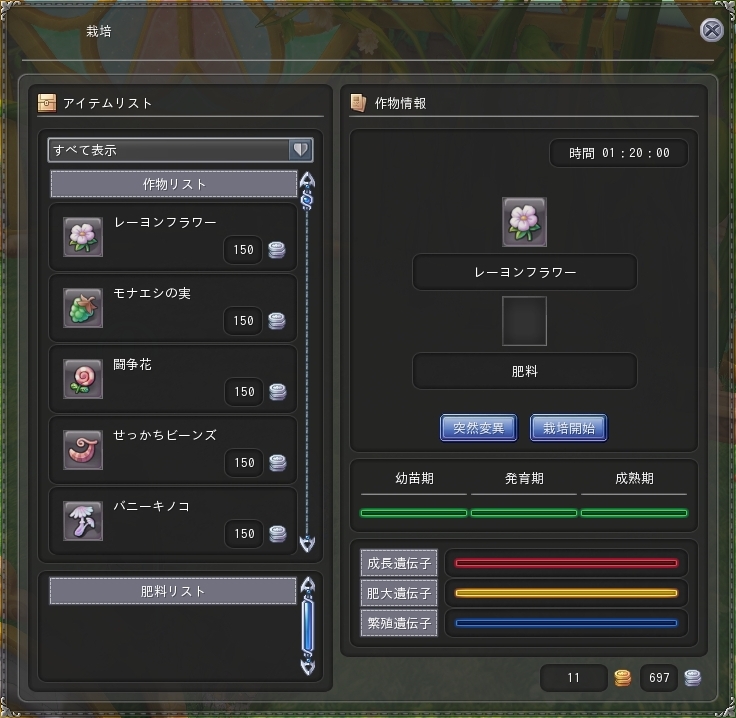The height and width of the screenshot is (718, 736).
Task: Click the crop list scroll-down arrow
Action: [x=307, y=543]
